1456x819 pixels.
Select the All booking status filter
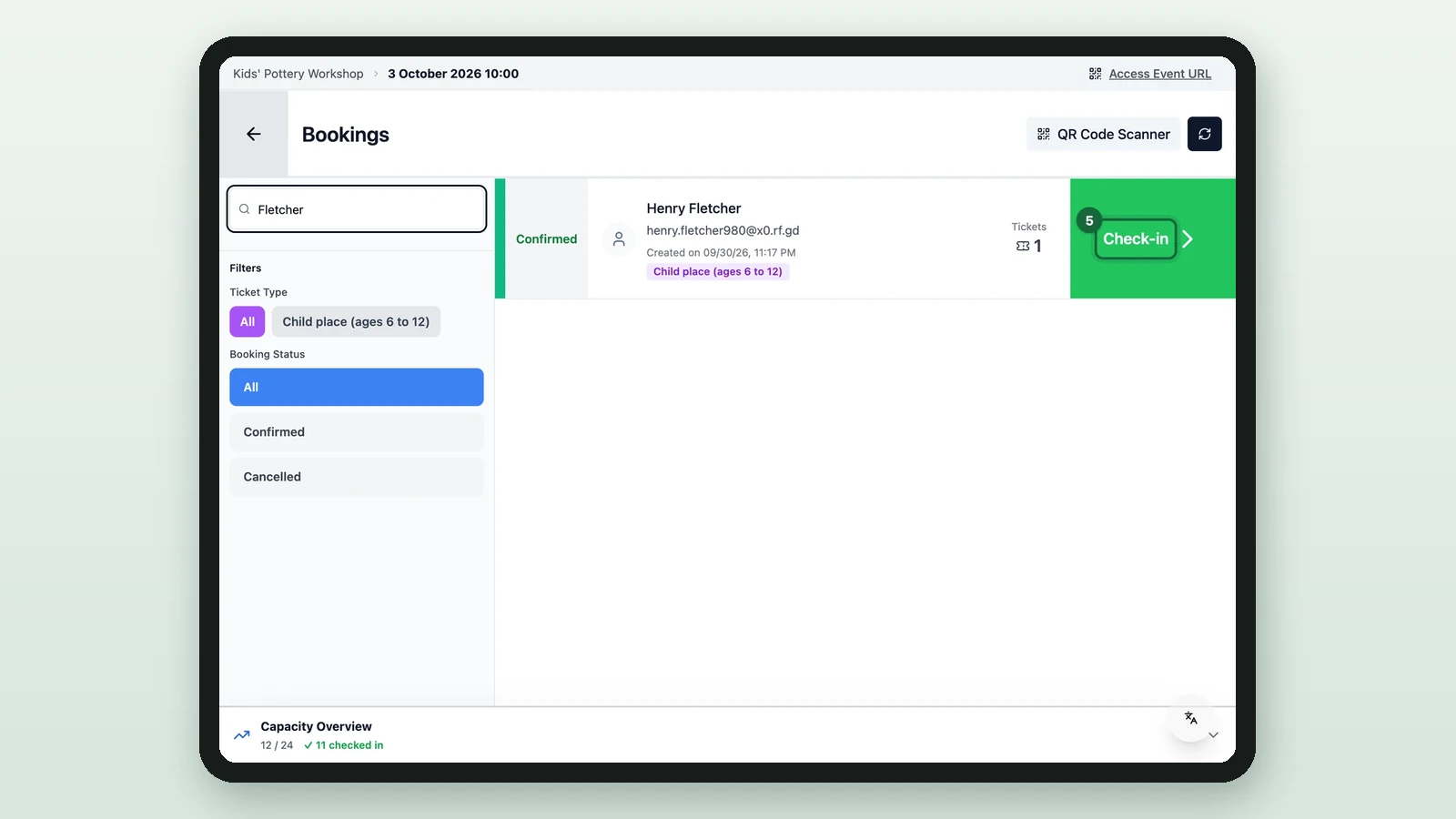[357, 387]
